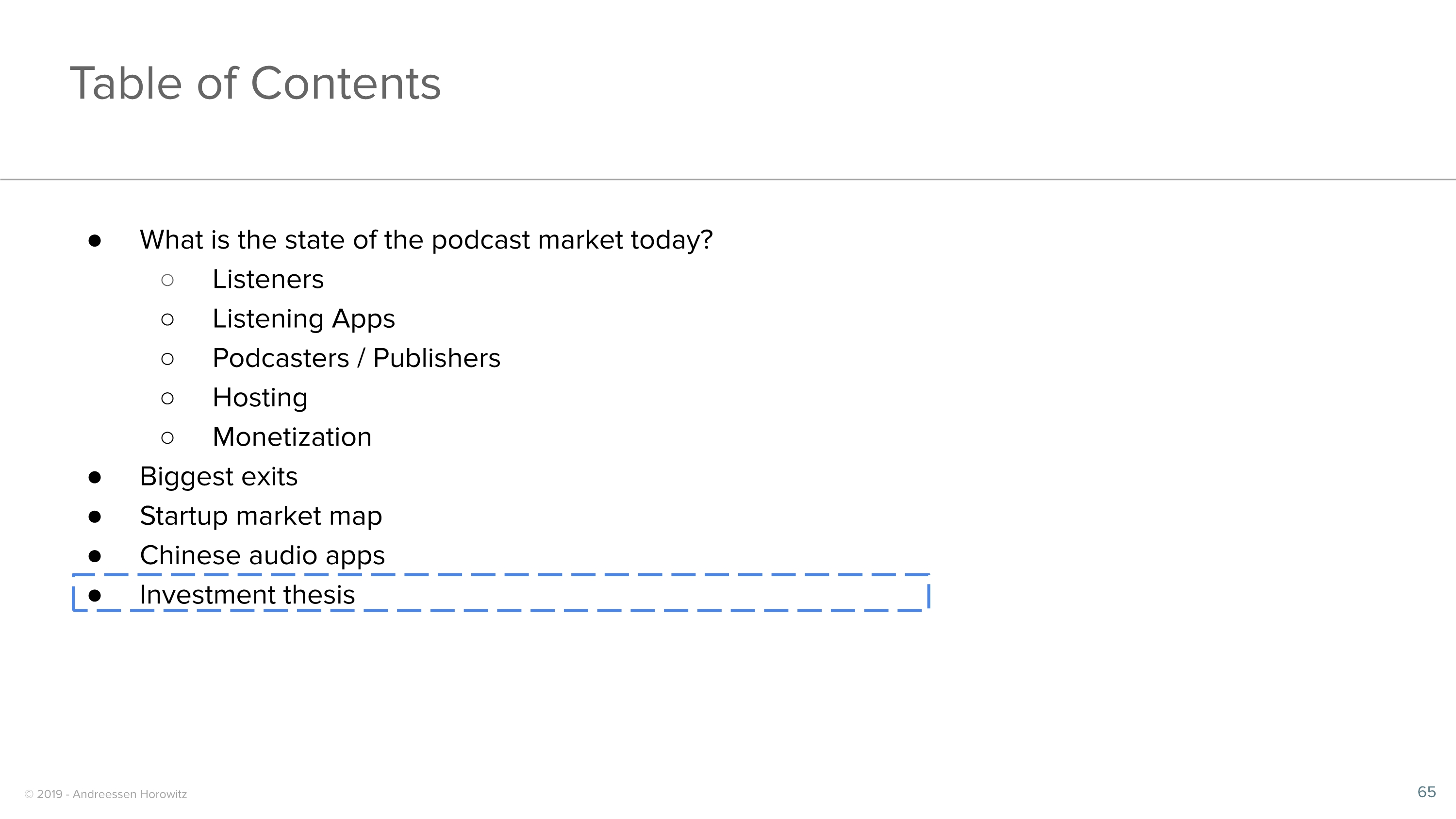Click the solid bullet beside Investment thesis
1456x819 pixels.
click(x=95, y=596)
